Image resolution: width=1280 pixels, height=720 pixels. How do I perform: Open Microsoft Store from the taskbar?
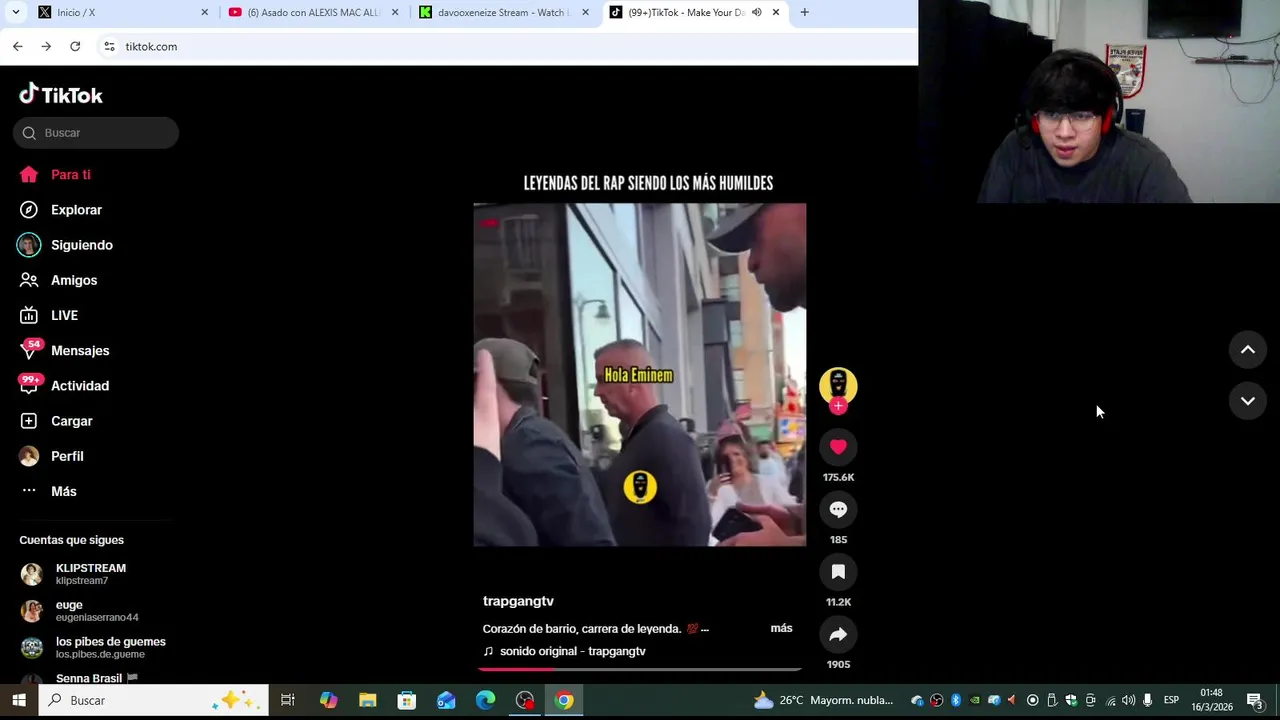(406, 700)
